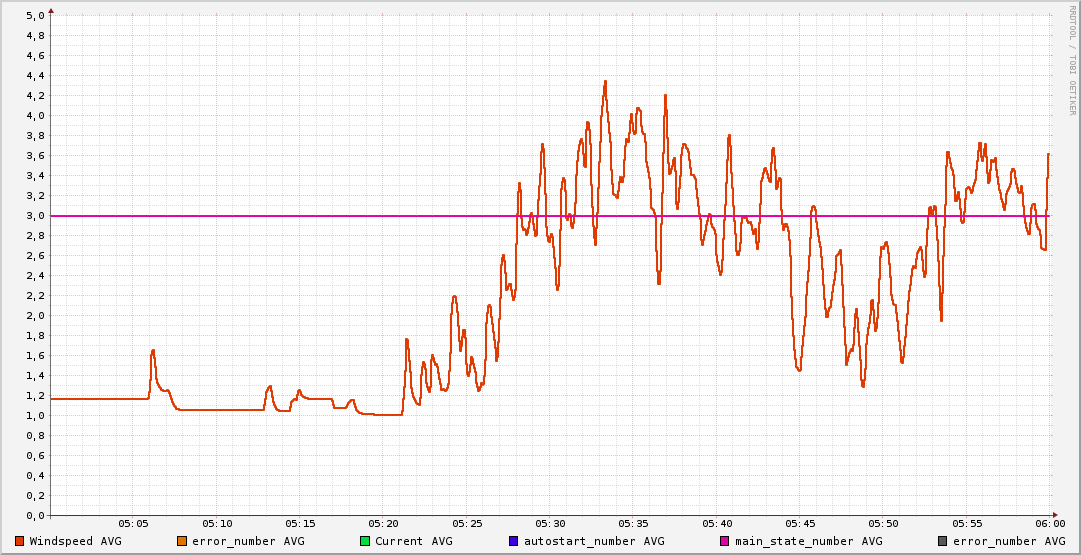Click the orange error_number legend swatch
Image resolution: width=1081 pixels, height=555 pixels.
click(182, 541)
